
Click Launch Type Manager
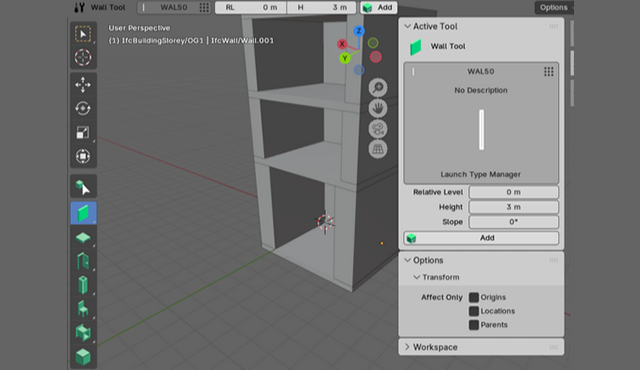(x=481, y=175)
